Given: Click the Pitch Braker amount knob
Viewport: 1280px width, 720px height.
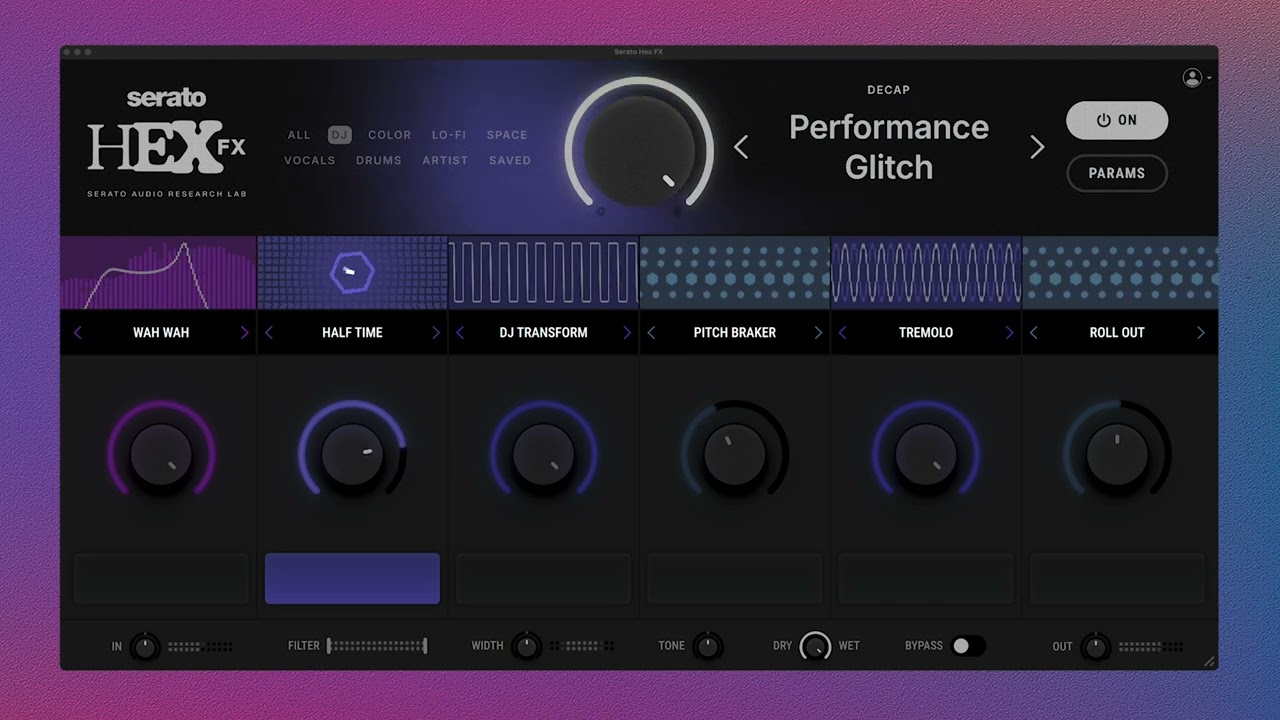Looking at the screenshot, I should pos(735,454).
